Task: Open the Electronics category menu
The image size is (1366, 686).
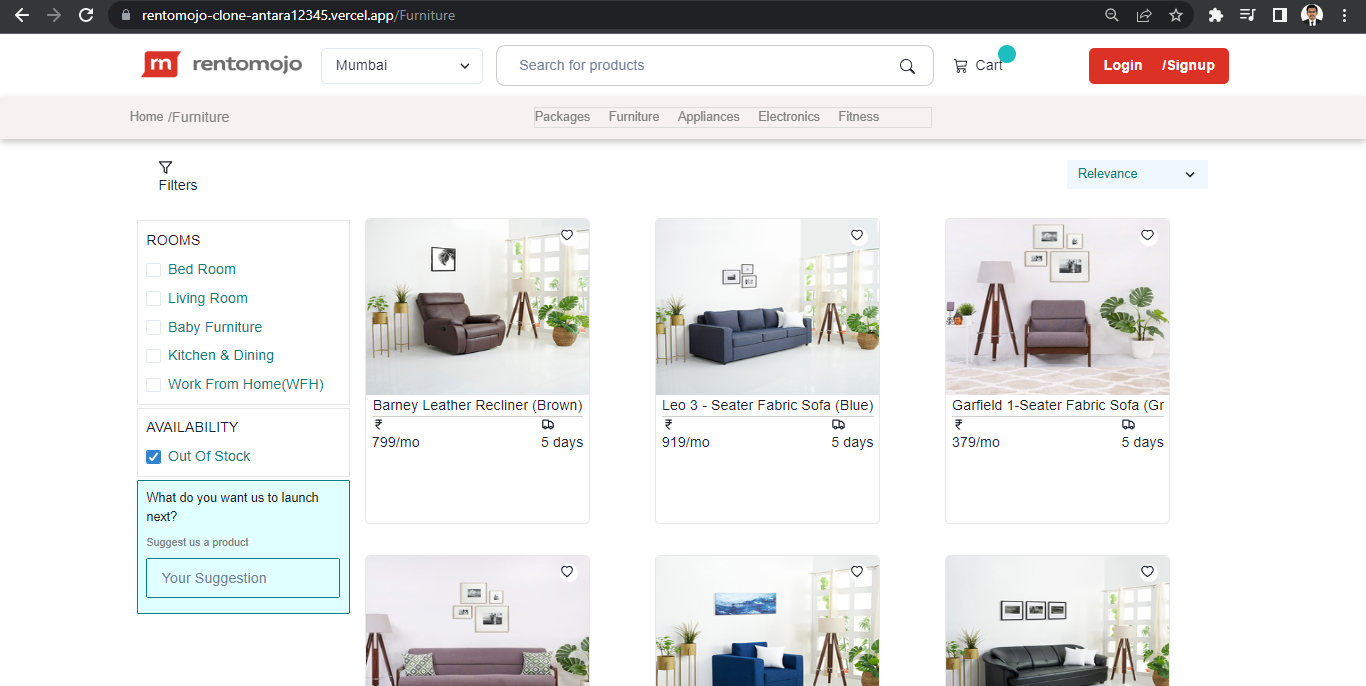Action: coord(789,117)
